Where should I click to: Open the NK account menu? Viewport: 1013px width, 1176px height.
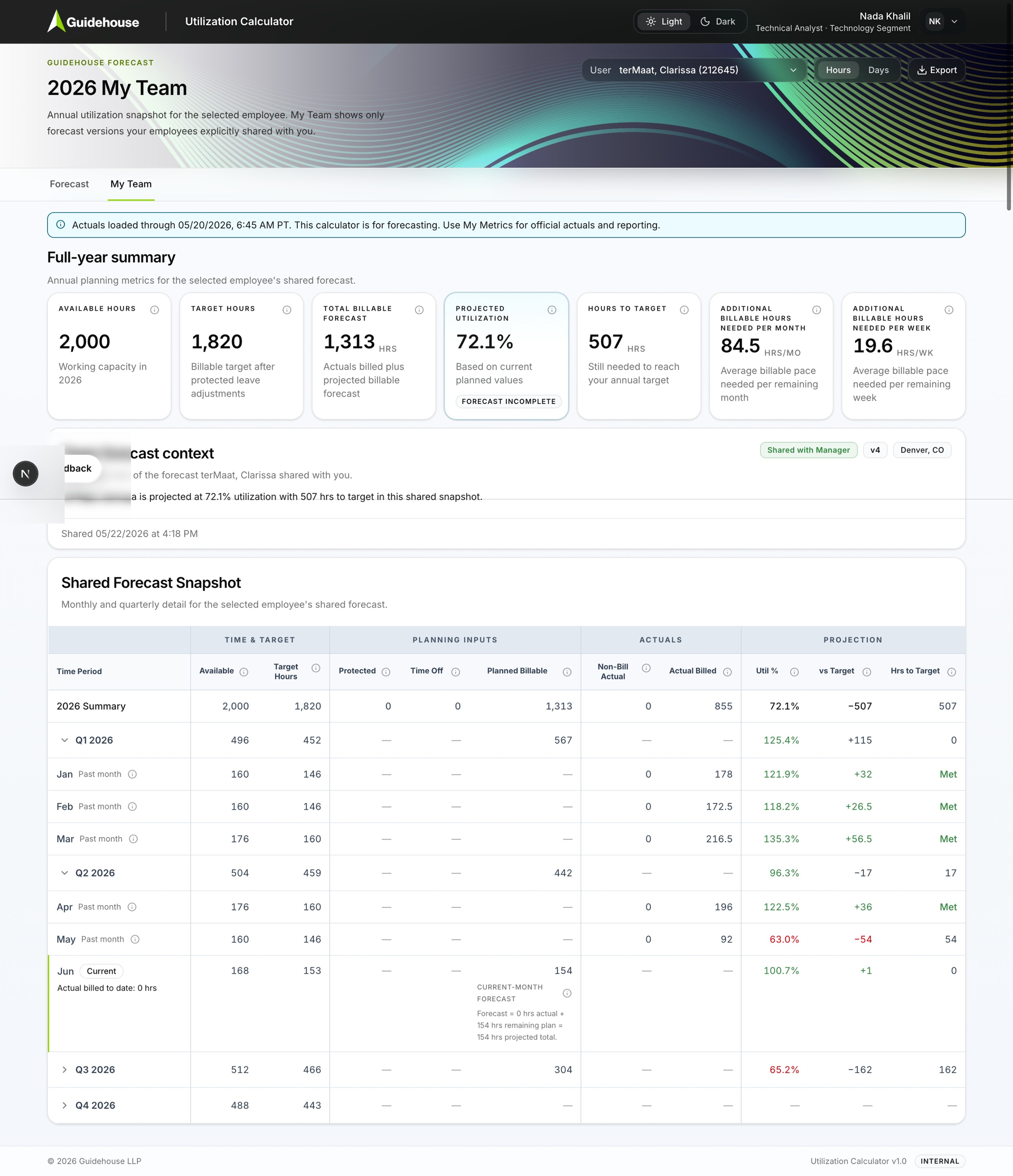(942, 21)
